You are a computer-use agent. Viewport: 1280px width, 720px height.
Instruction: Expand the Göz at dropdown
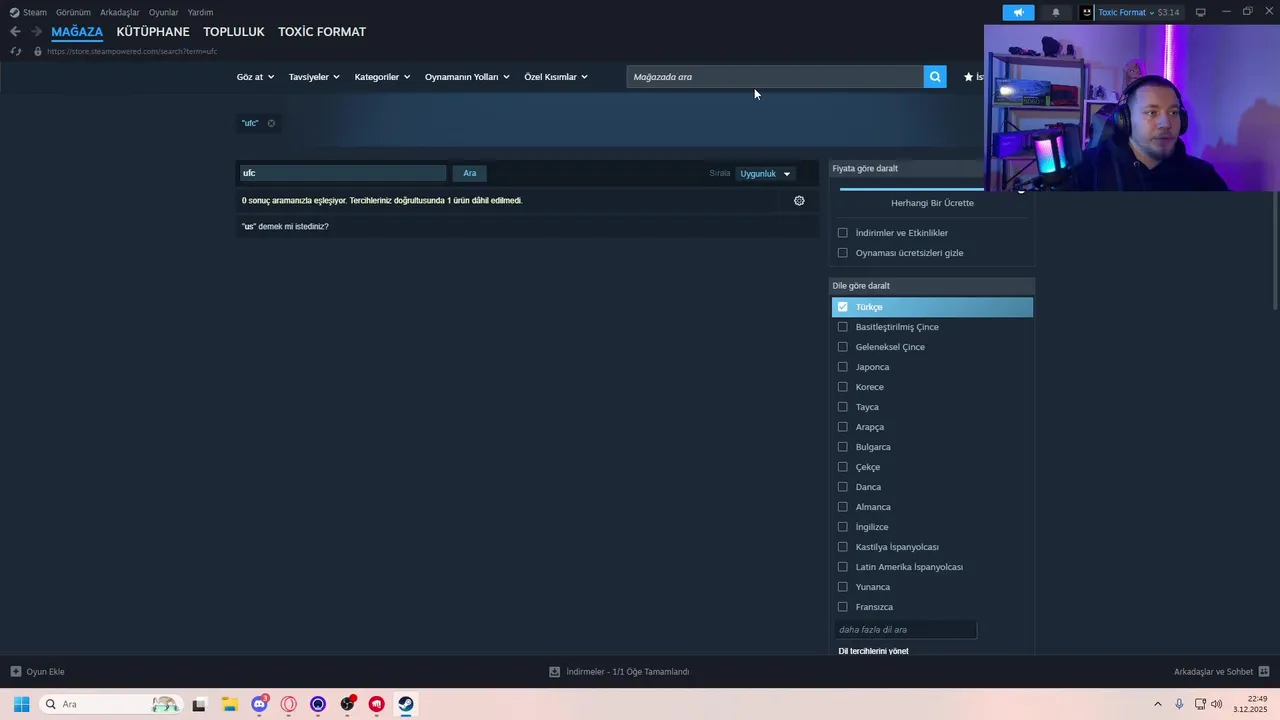tap(255, 77)
